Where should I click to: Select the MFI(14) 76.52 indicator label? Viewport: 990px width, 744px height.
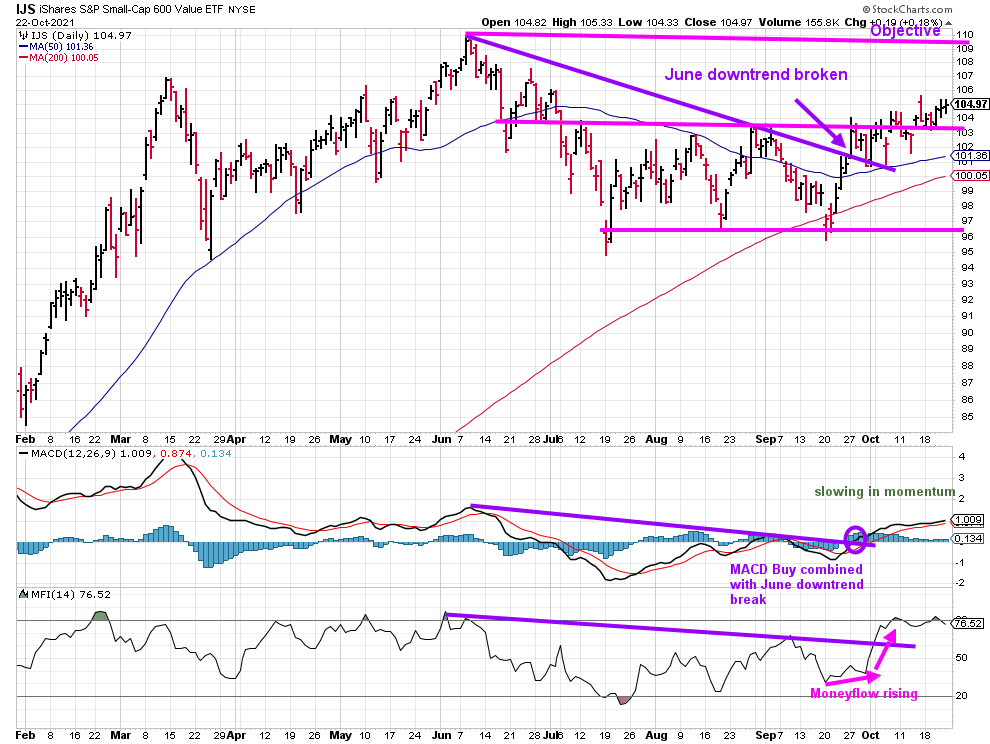(x=70, y=594)
